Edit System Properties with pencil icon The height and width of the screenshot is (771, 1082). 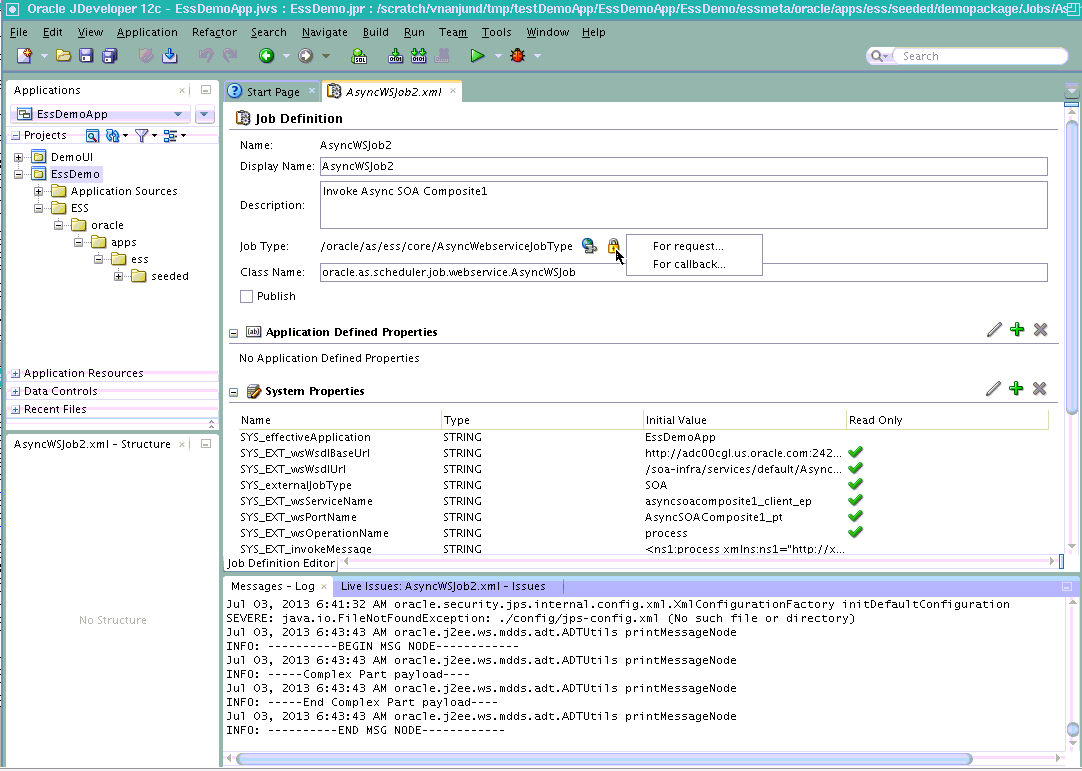pyautogui.click(x=994, y=389)
